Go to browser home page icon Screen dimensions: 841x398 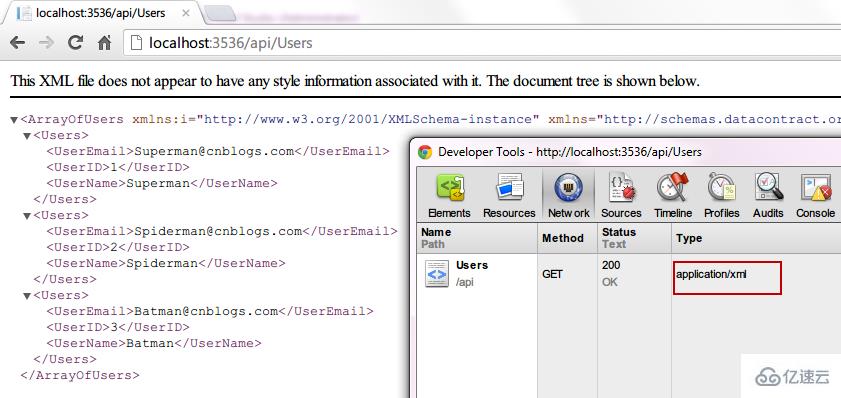(x=105, y=42)
